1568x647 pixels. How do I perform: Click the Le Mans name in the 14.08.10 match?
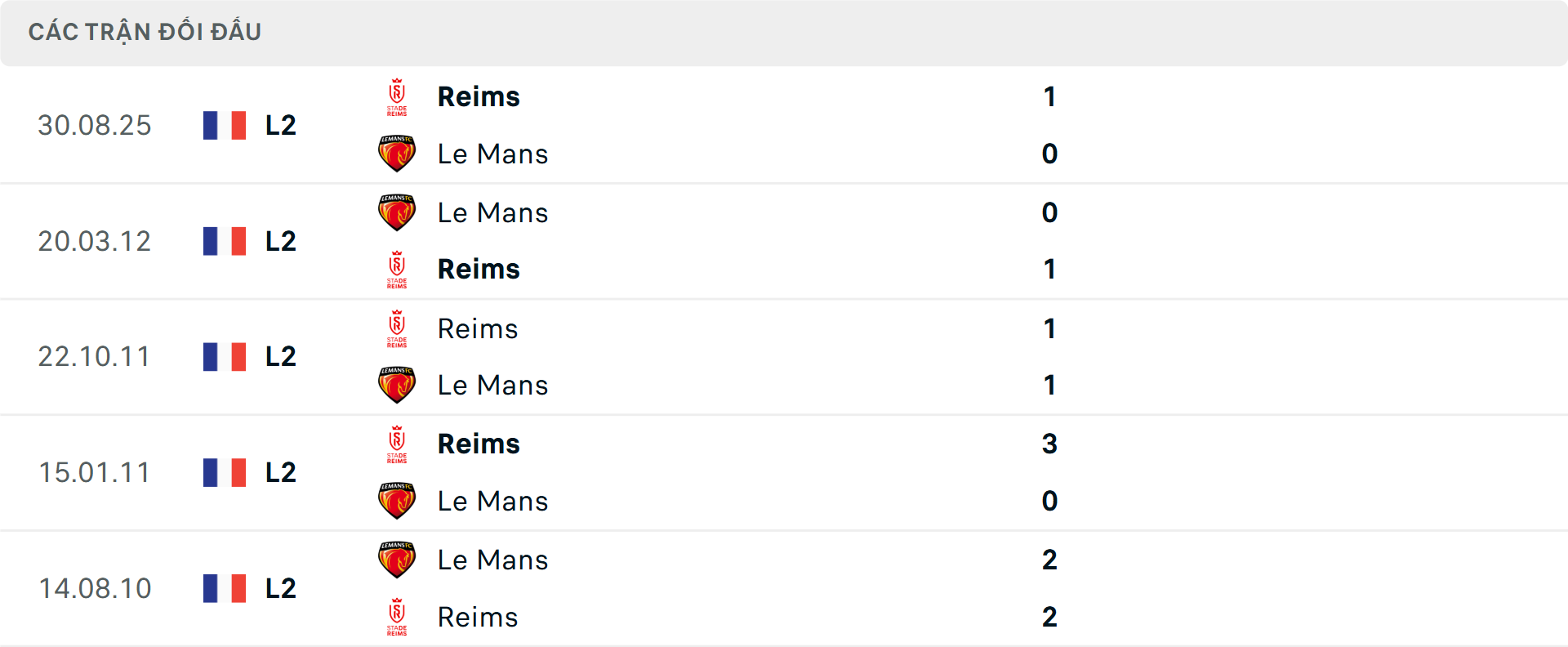[492, 560]
